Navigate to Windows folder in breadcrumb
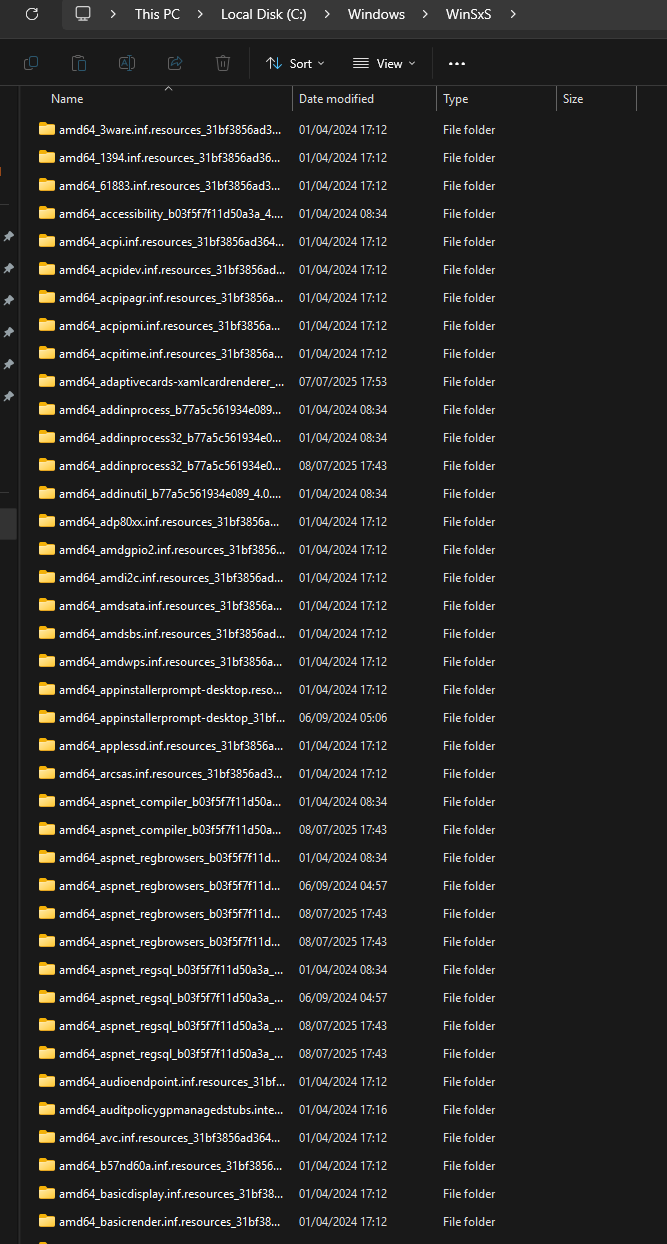 point(376,14)
